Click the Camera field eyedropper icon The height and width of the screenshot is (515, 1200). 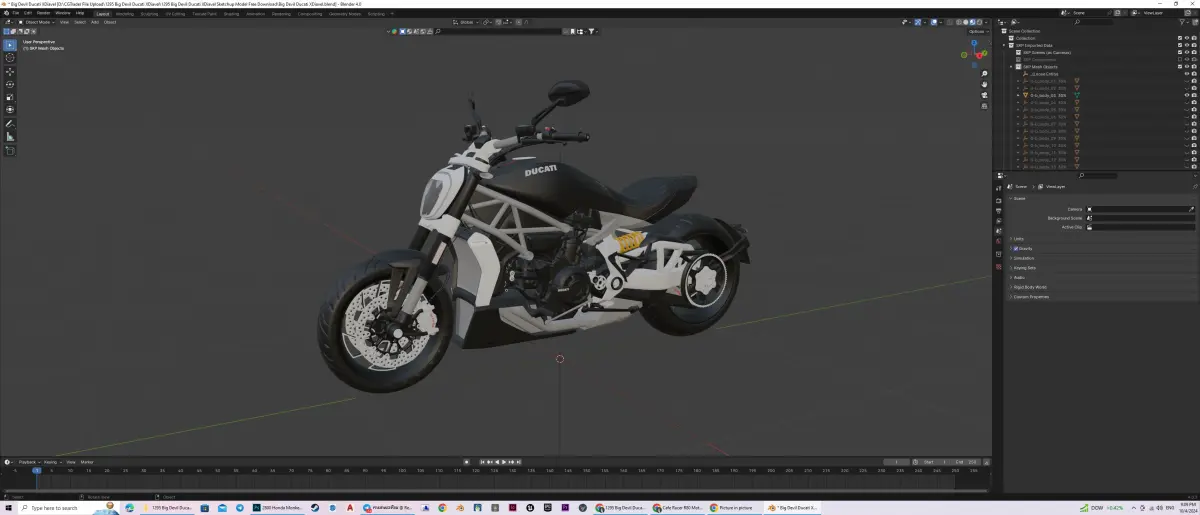(1191, 209)
